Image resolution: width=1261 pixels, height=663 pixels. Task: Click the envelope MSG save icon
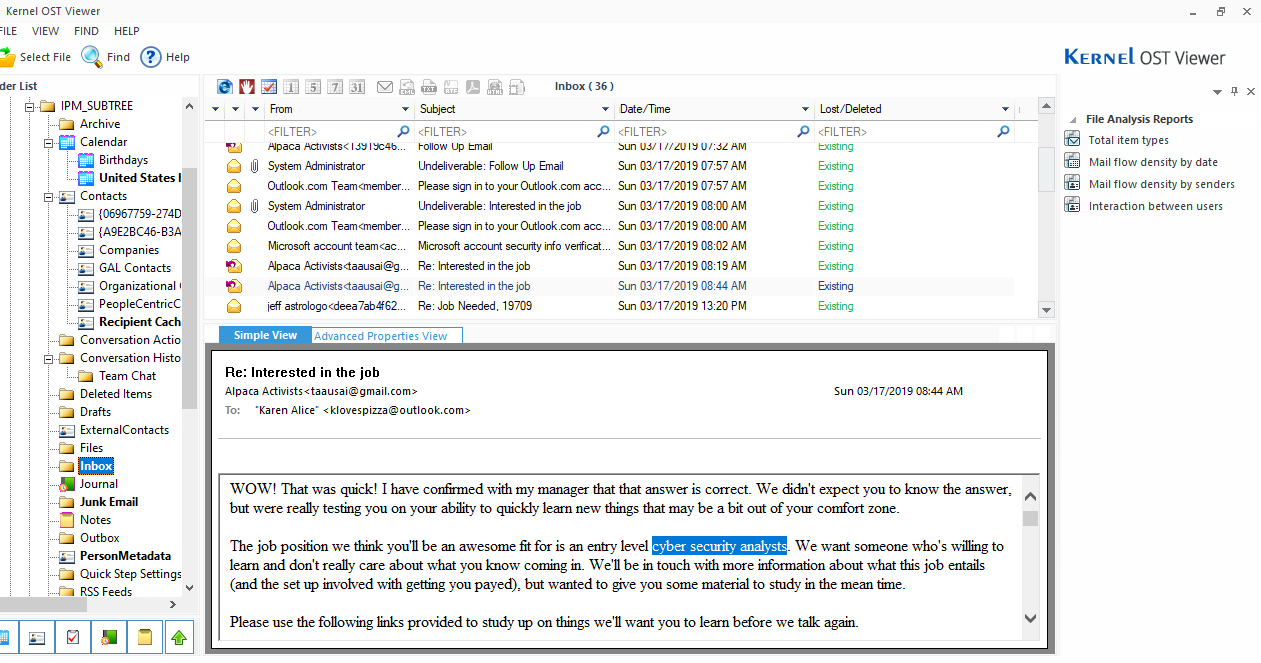click(384, 87)
